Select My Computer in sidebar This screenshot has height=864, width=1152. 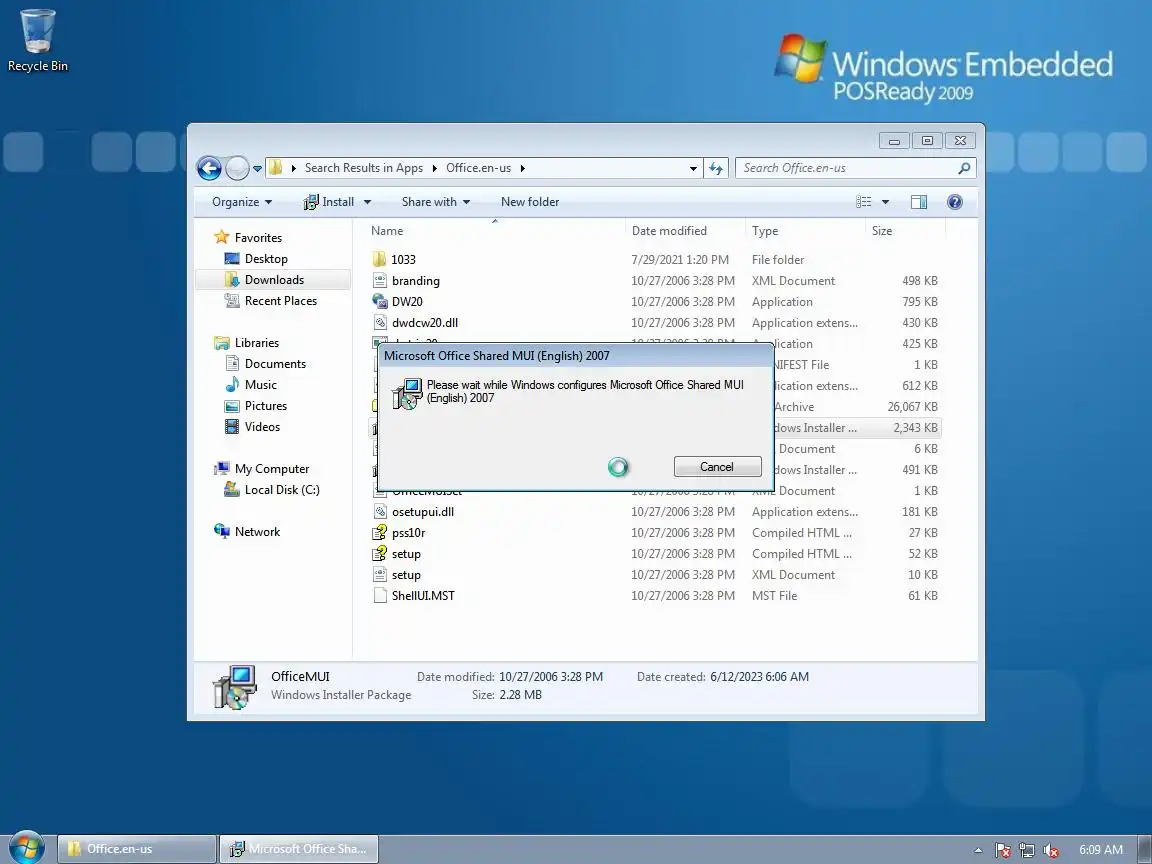coord(271,469)
